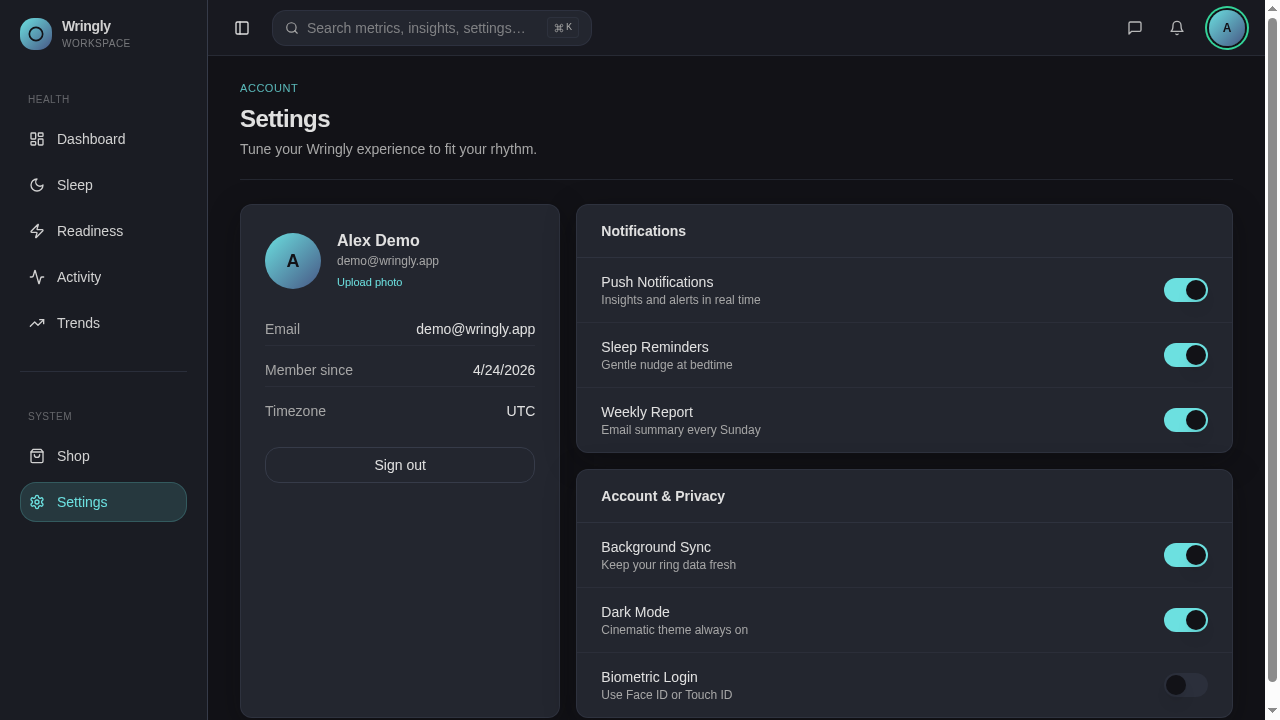Switch off Dark Mode
1280x720 pixels.
click(x=1186, y=620)
